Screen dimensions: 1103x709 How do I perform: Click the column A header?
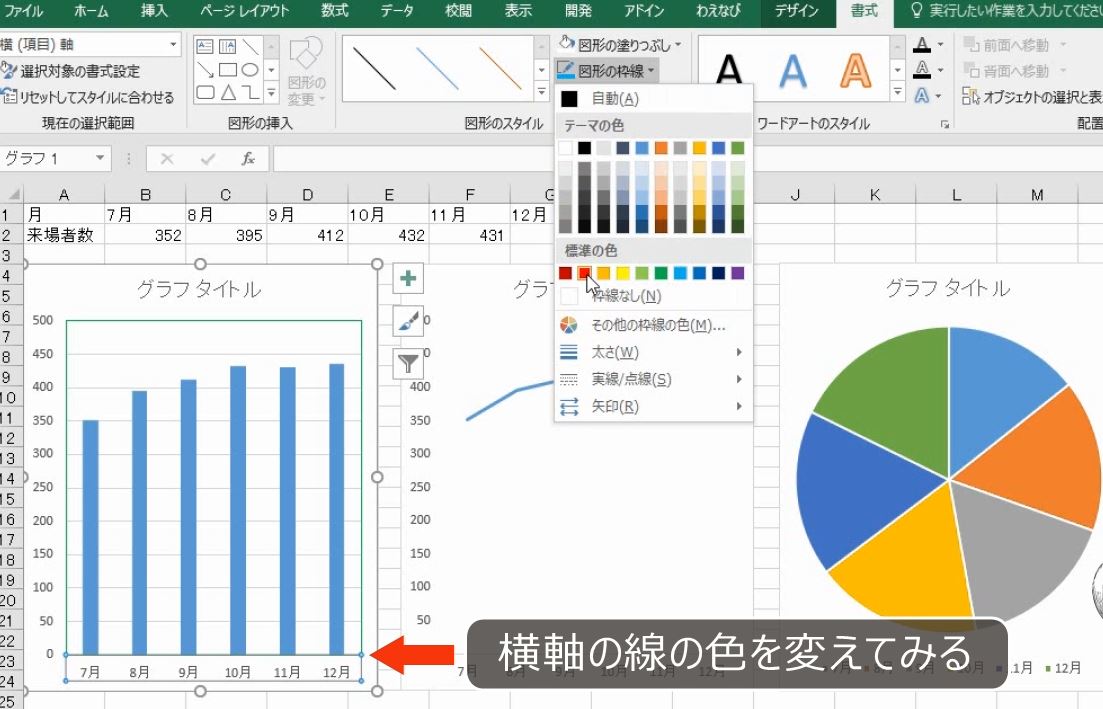pos(63,195)
